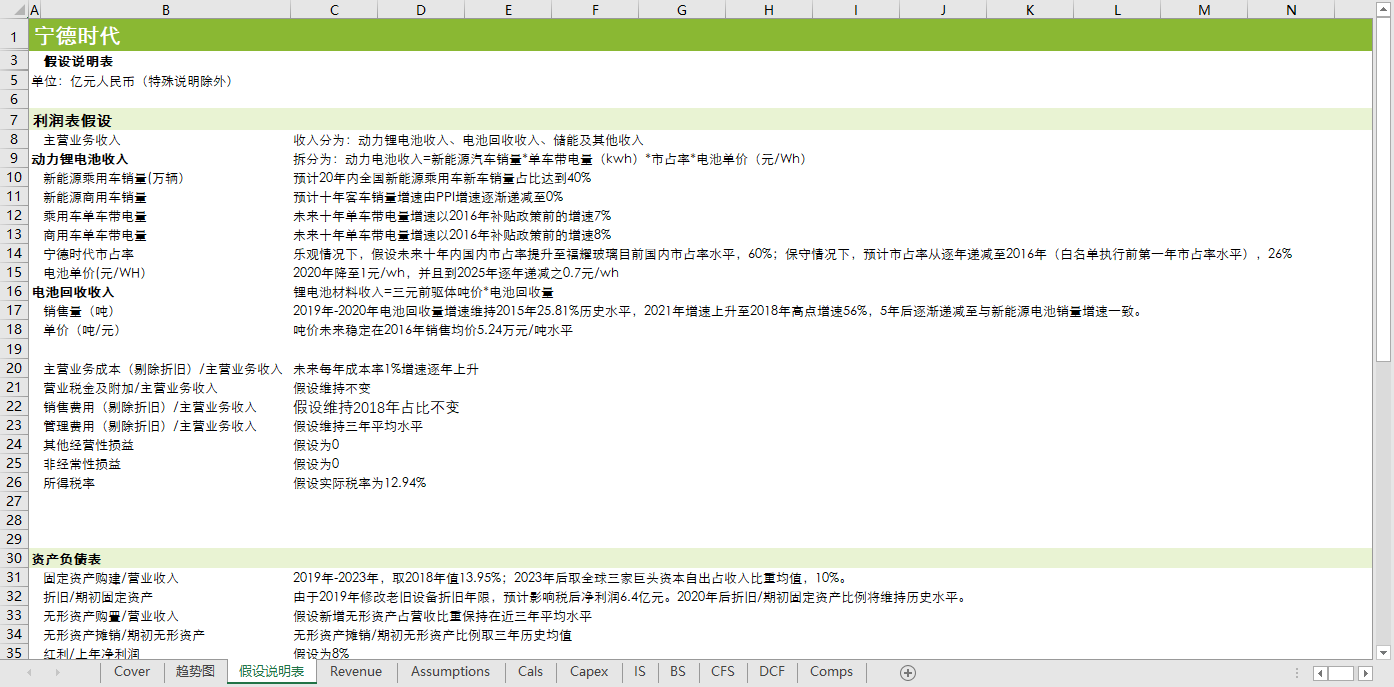Click the select-all corner of the grid
This screenshot has width=1394, height=687.
point(14,9)
